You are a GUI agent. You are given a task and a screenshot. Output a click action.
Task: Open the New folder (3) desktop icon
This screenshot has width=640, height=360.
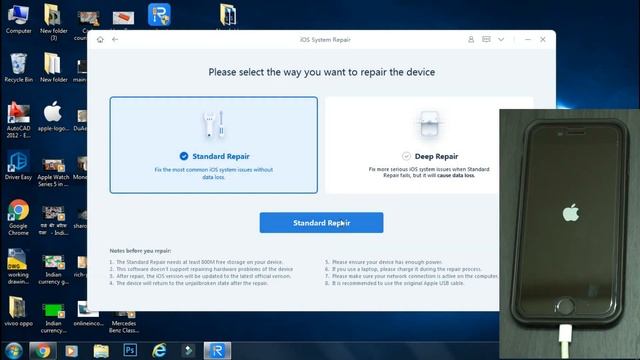pyautogui.click(x=53, y=22)
